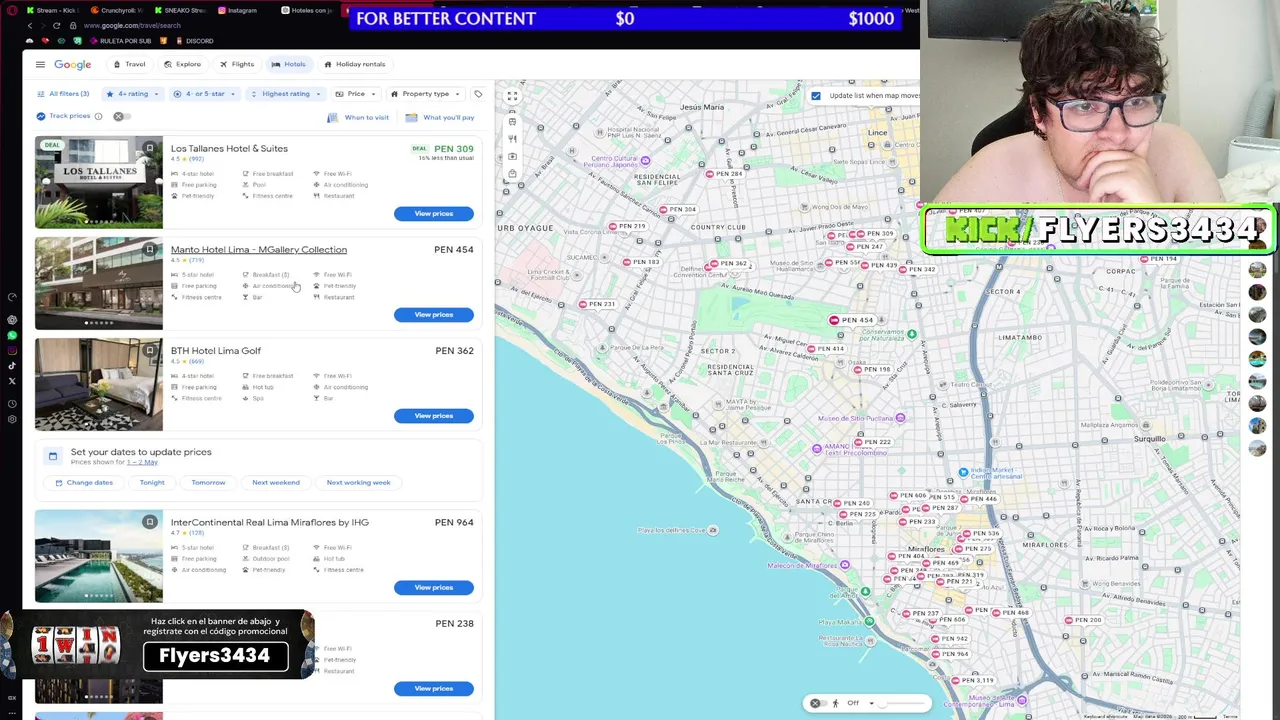Save BTH Hotel Lima Golf bookmark icon

(149, 350)
